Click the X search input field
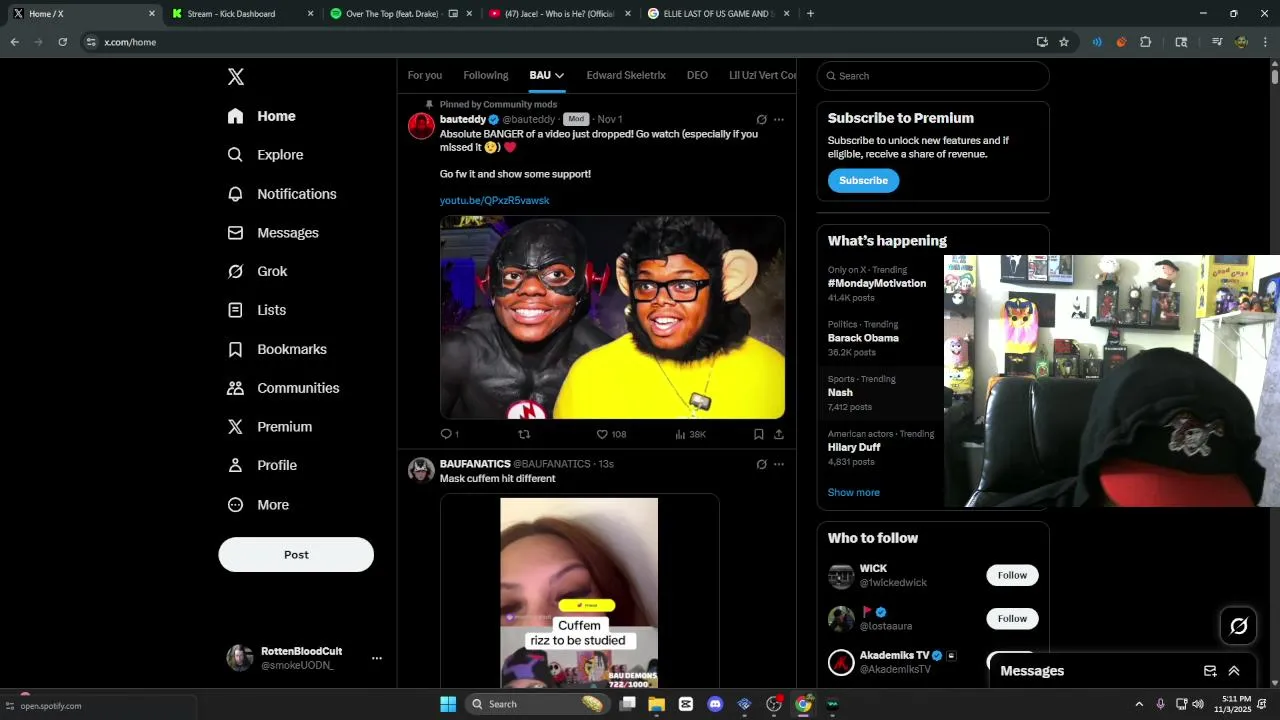This screenshot has height=720, width=1280. coord(933,76)
